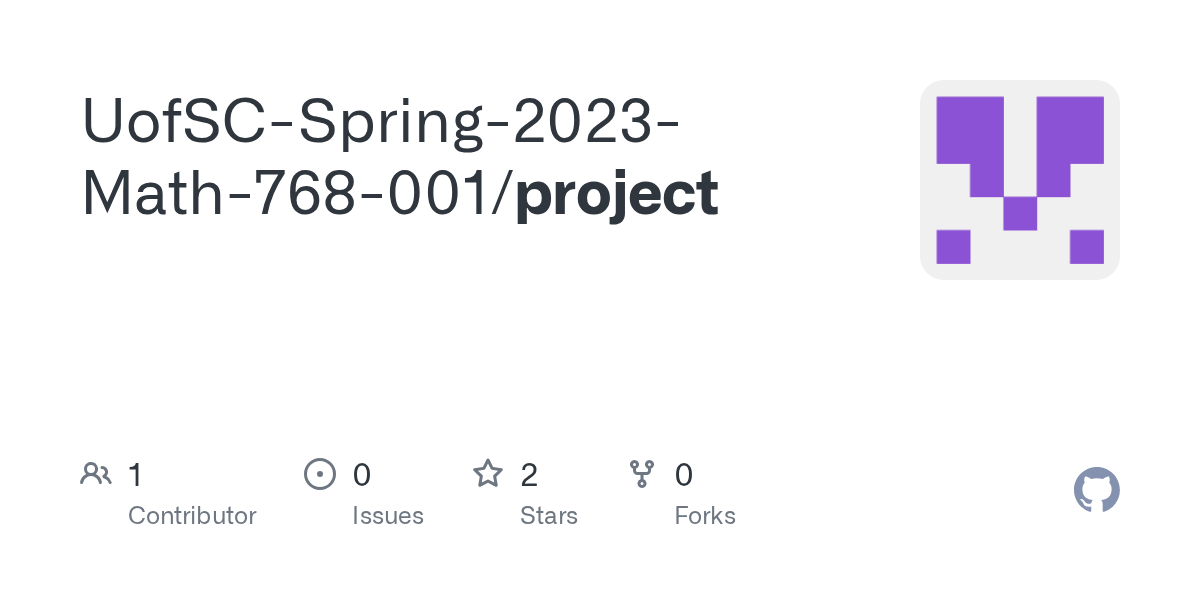Image resolution: width=1200 pixels, height=600 pixels.
Task: Select the 'Forks' label text
Action: pos(704,516)
